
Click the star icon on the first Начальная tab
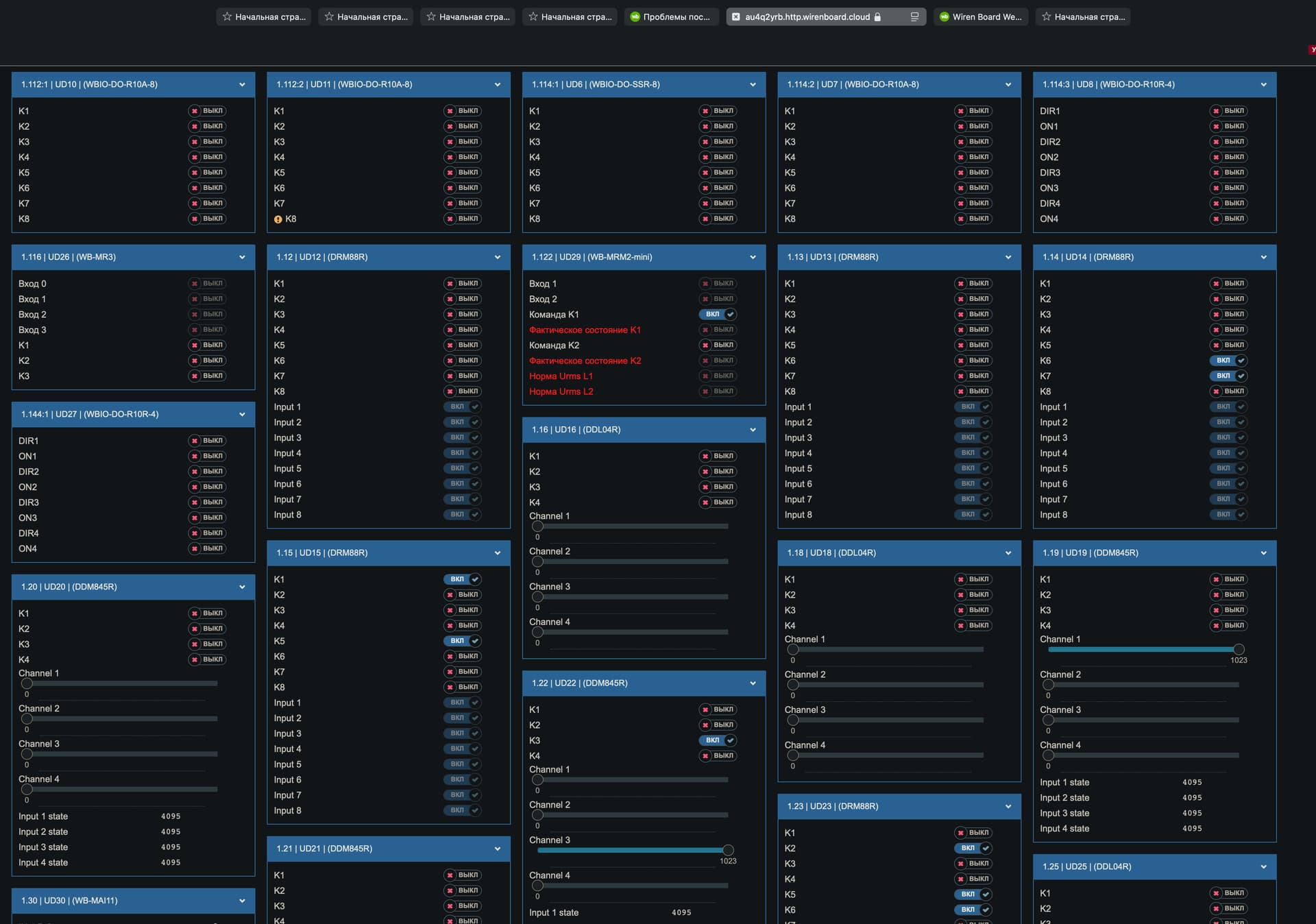(227, 17)
